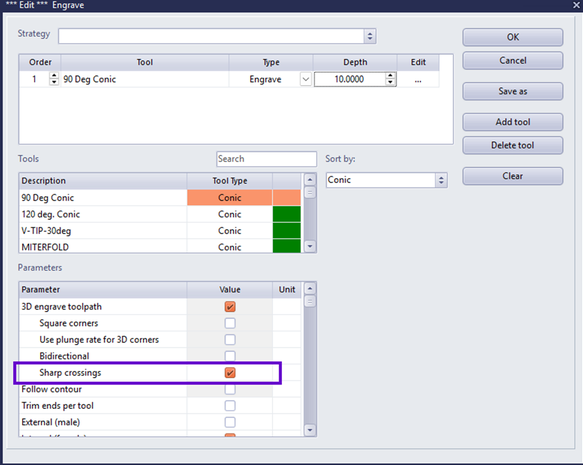This screenshot has width=583, height=465.
Task: Click the Tool Type column header
Action: (x=229, y=181)
